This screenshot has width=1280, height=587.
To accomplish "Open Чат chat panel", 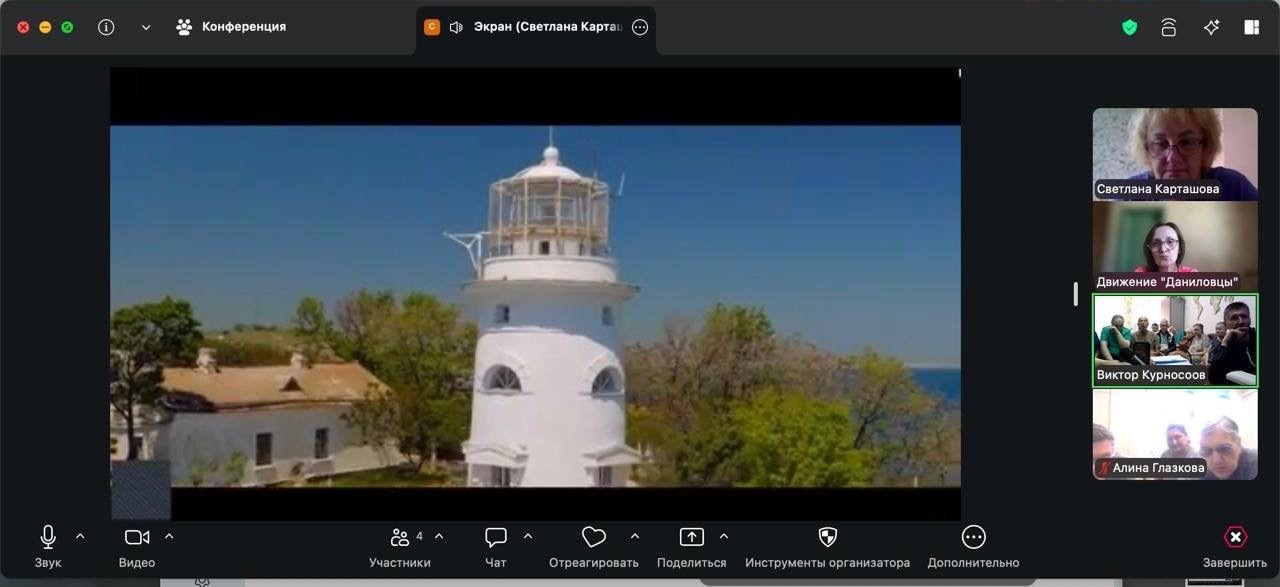I will [496, 548].
